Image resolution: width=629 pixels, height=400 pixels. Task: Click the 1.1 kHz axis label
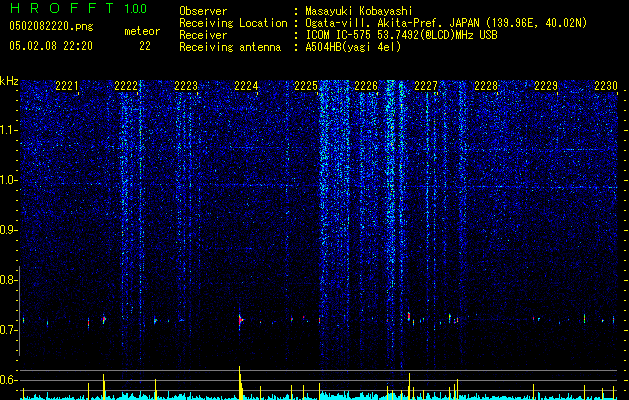8,130
